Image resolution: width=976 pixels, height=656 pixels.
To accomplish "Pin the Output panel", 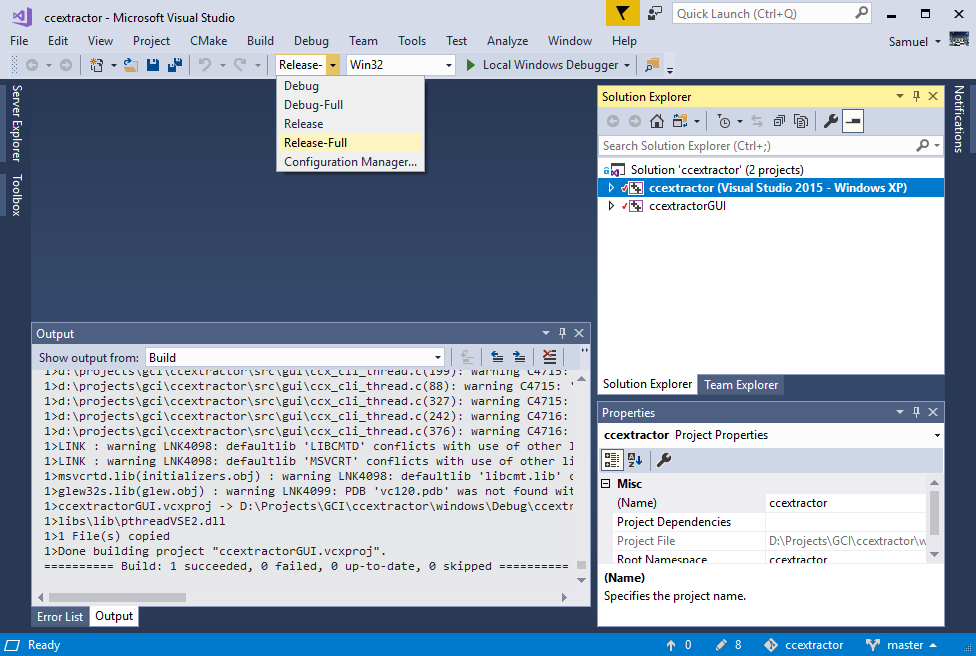I will click(562, 334).
